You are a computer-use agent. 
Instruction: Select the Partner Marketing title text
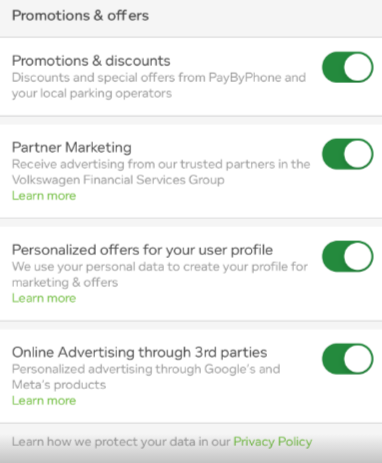click(x=72, y=148)
